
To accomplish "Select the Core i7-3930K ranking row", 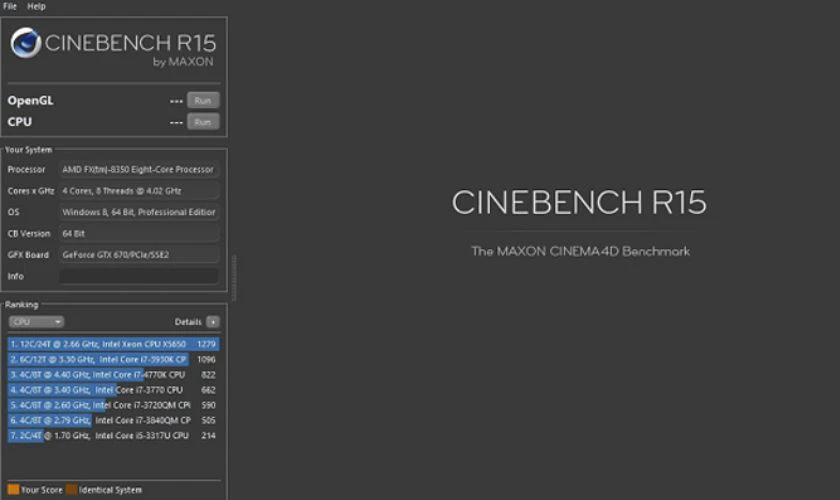I will (112, 359).
